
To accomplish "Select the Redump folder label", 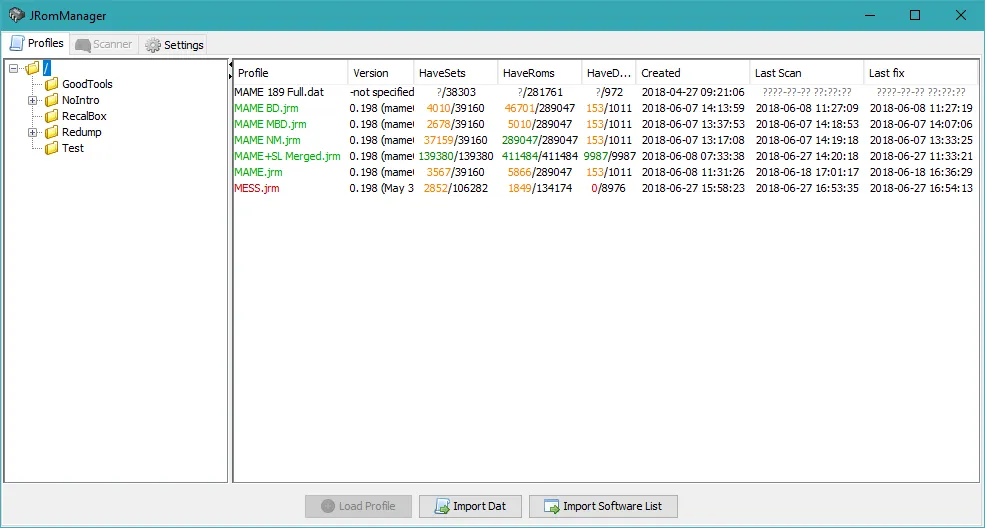I will [x=82, y=132].
